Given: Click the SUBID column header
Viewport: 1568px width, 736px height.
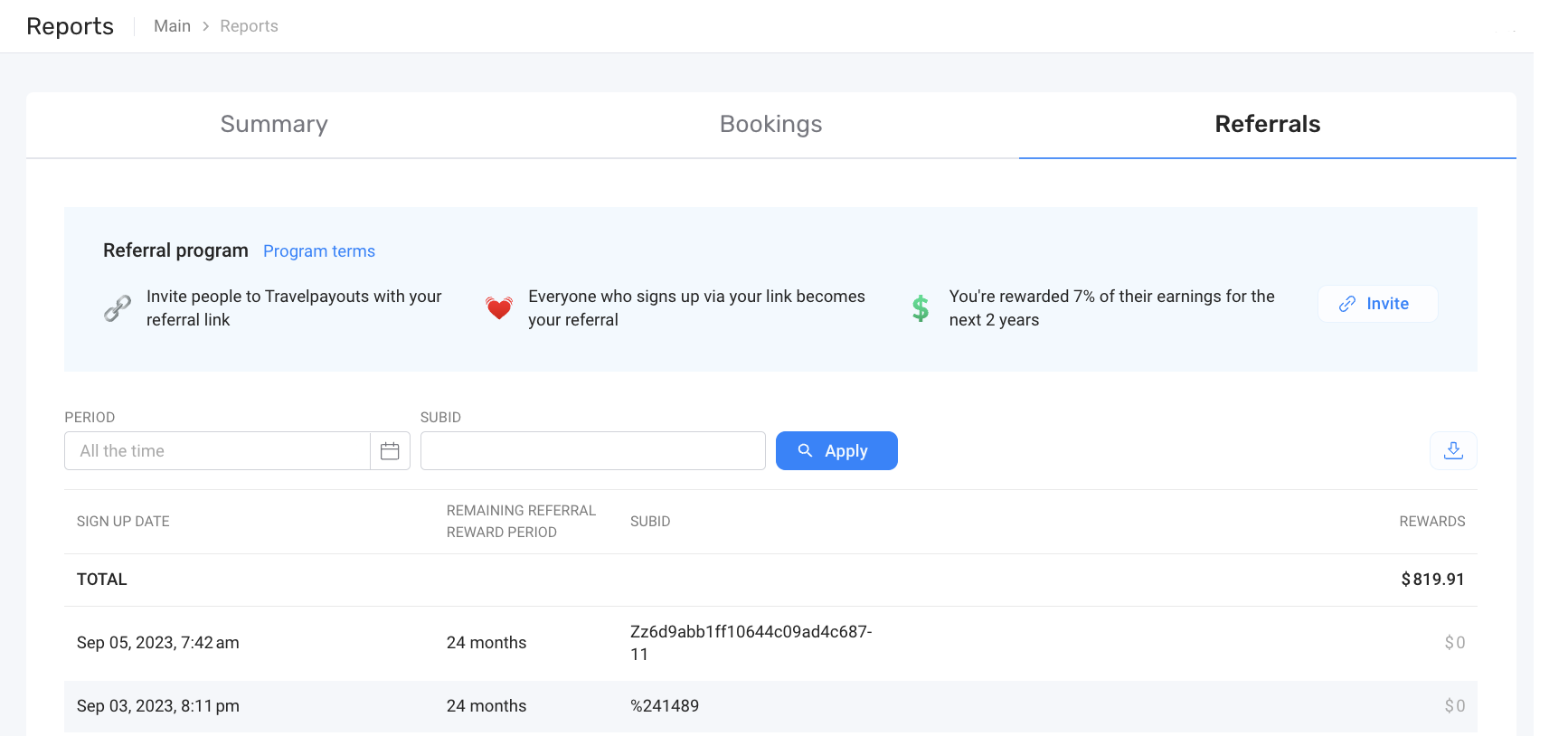Looking at the screenshot, I should coord(650,522).
